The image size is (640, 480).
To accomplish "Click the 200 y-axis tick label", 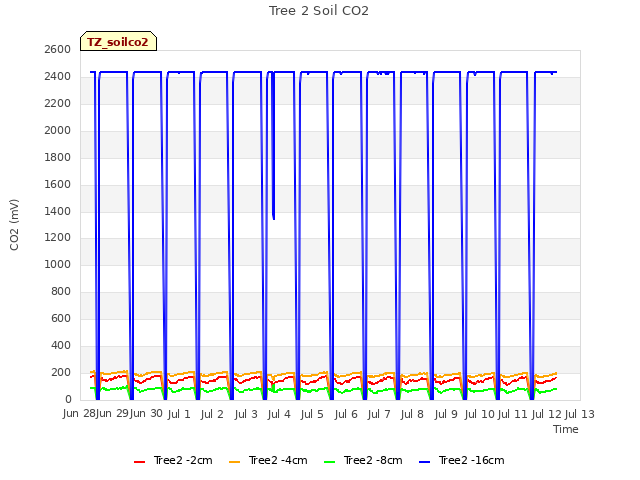I will 61,372.
